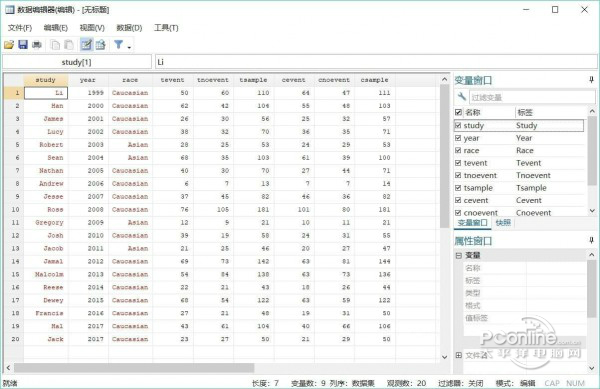Select the cell containing Francis

coord(46,313)
